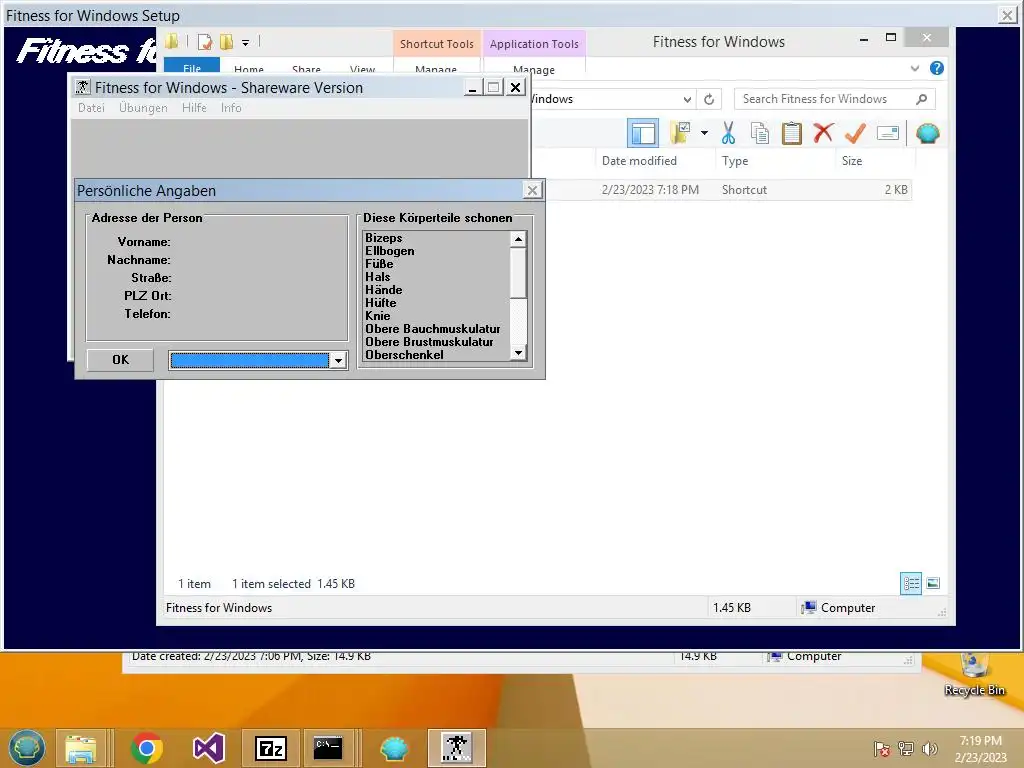Switch to the View ribbon tab
This screenshot has width=1024, height=768.
[x=362, y=69]
